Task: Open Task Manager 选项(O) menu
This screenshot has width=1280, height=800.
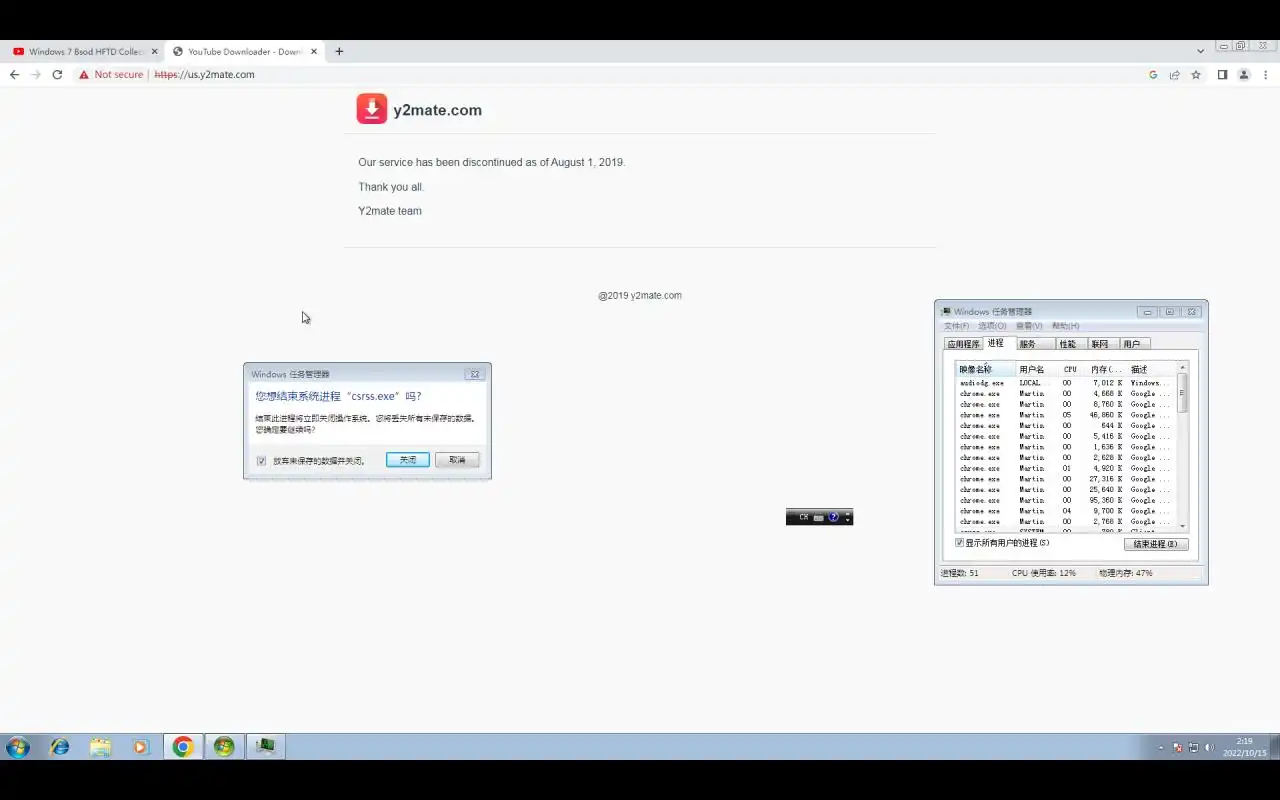Action: (x=992, y=326)
